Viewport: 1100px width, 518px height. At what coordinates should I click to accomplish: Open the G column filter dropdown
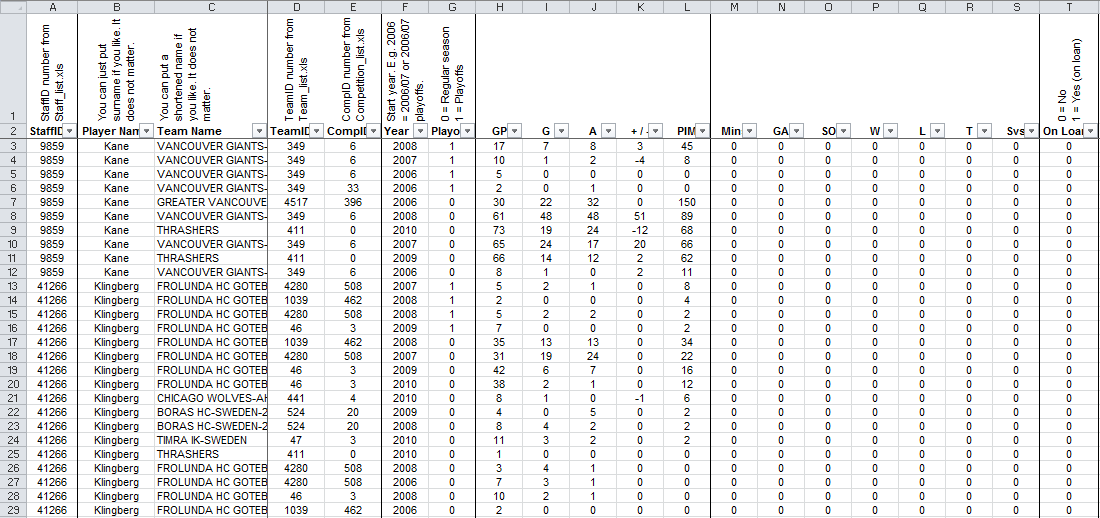point(561,131)
